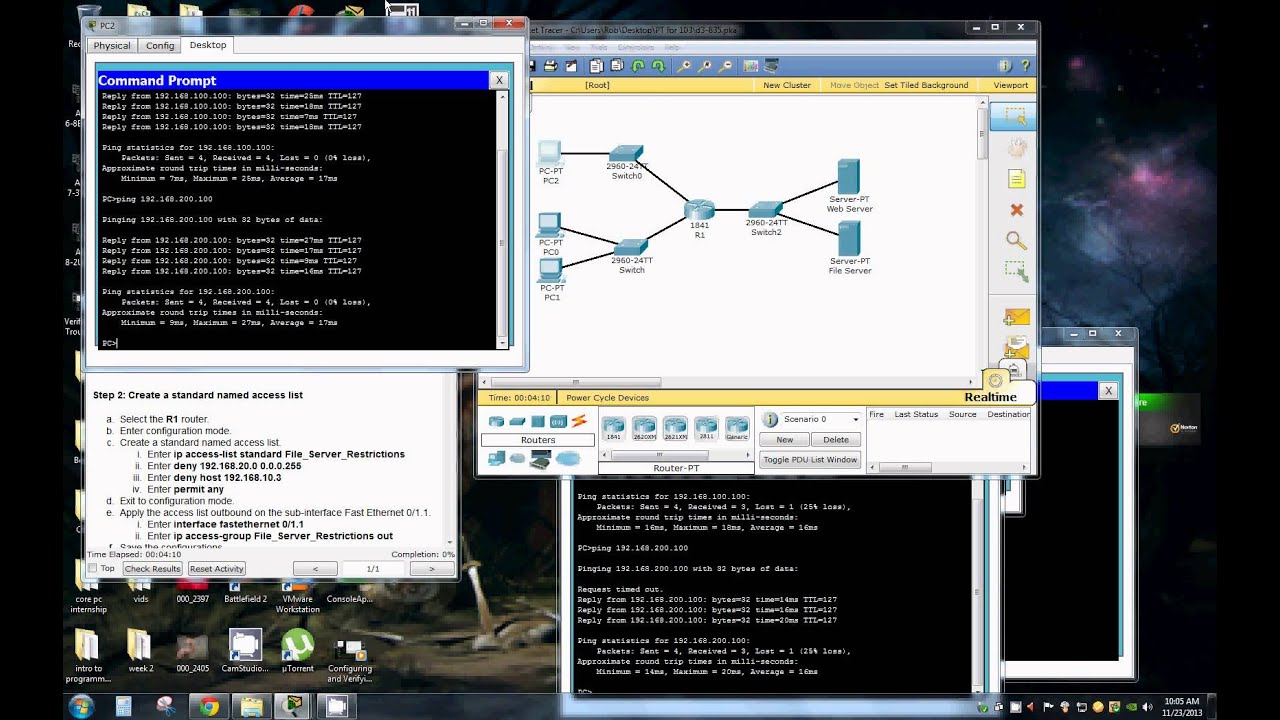Select the Web Server device on canvas
1280x720 pixels.
849,177
